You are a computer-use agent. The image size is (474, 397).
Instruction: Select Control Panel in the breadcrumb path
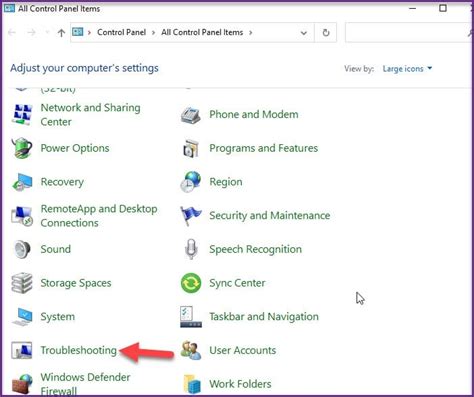(x=121, y=32)
